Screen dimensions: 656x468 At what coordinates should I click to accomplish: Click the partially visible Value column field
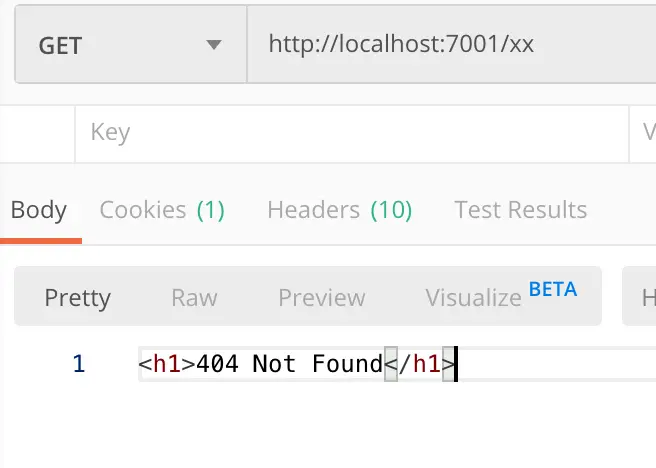pos(643,133)
